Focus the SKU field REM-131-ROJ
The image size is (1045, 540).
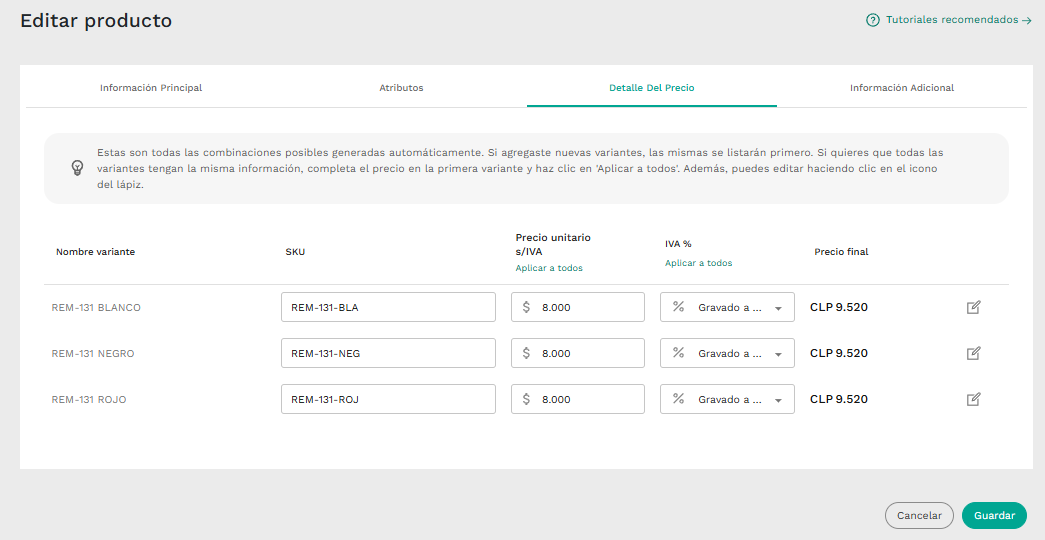click(x=389, y=399)
